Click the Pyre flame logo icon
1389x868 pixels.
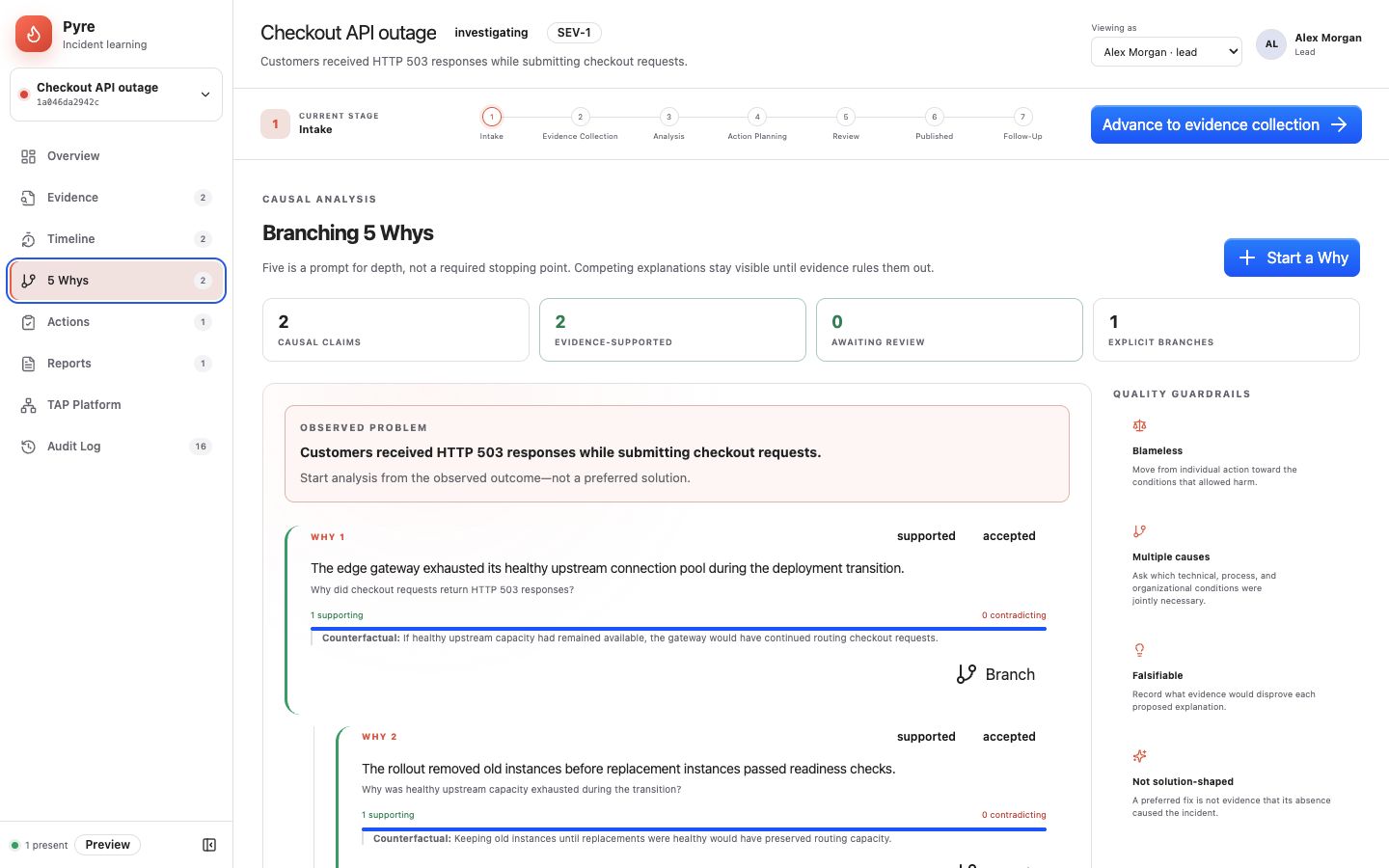click(x=34, y=34)
